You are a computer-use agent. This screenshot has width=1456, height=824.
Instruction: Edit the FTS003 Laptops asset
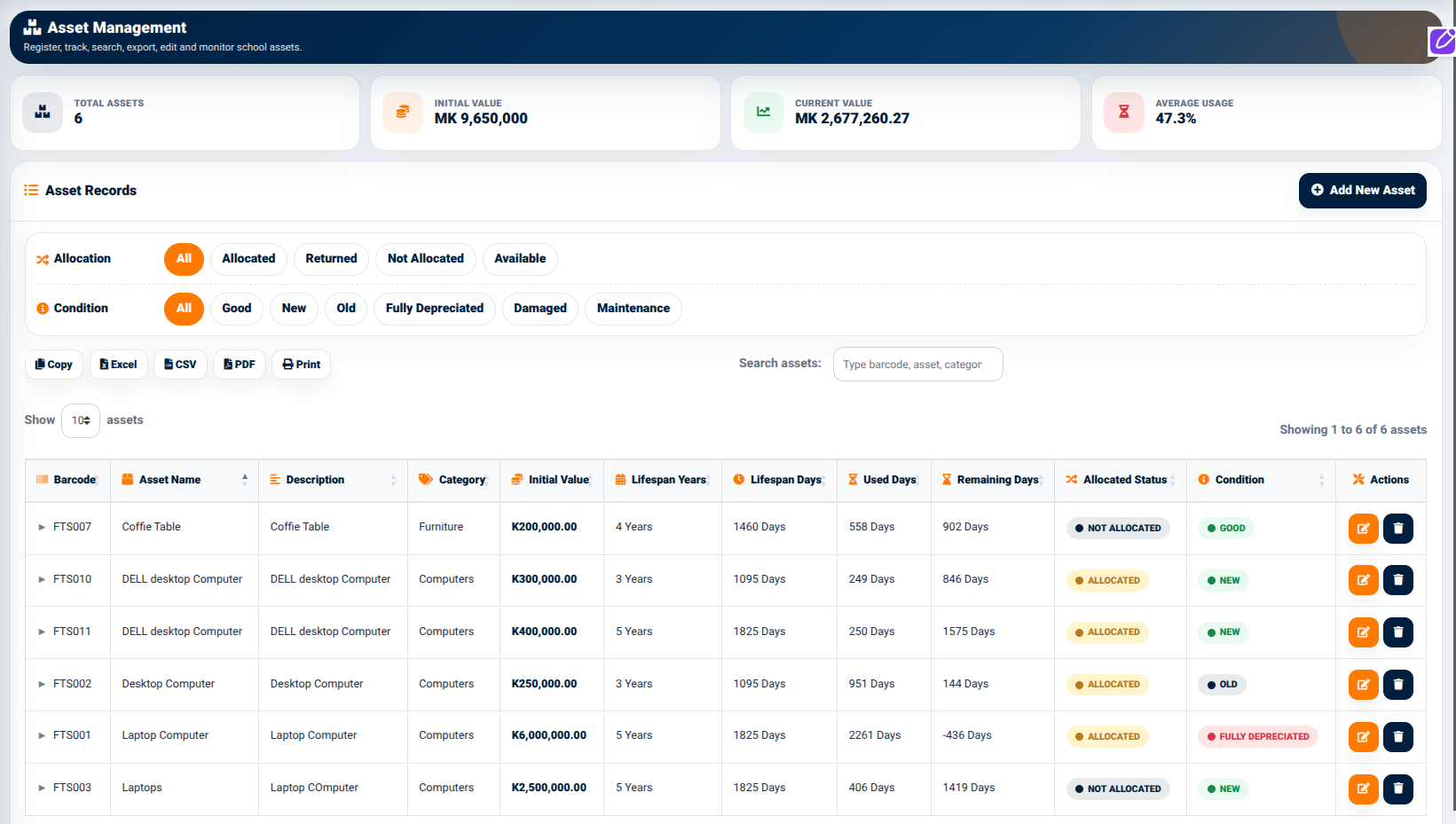coord(1363,789)
